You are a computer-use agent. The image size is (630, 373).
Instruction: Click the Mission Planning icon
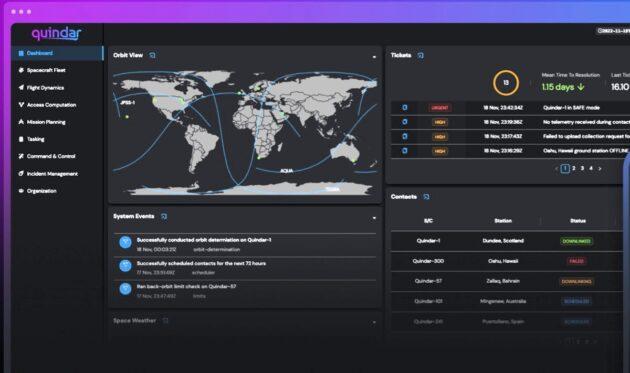[x=21, y=122]
